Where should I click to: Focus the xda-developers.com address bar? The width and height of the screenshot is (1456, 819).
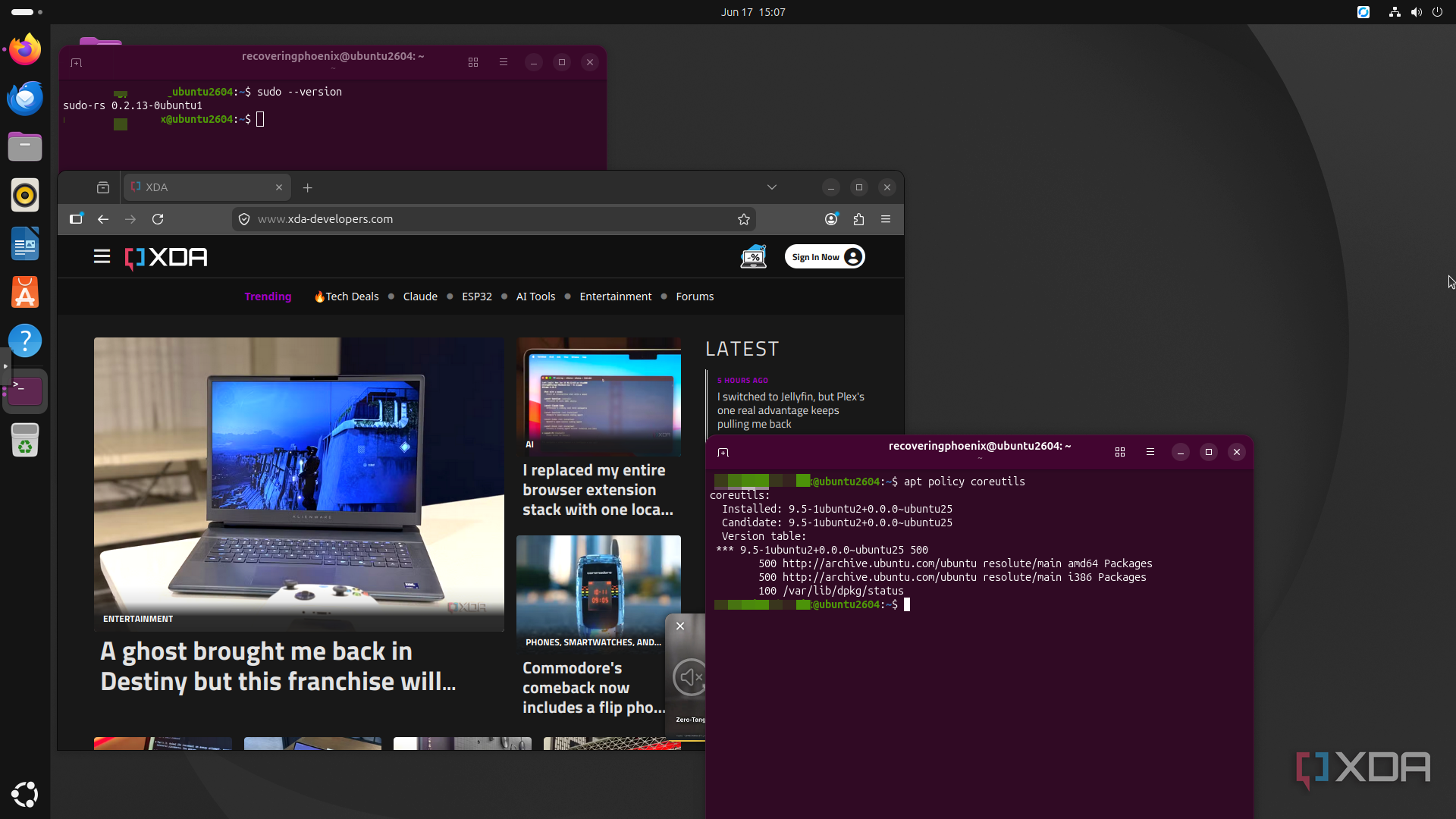[493, 219]
